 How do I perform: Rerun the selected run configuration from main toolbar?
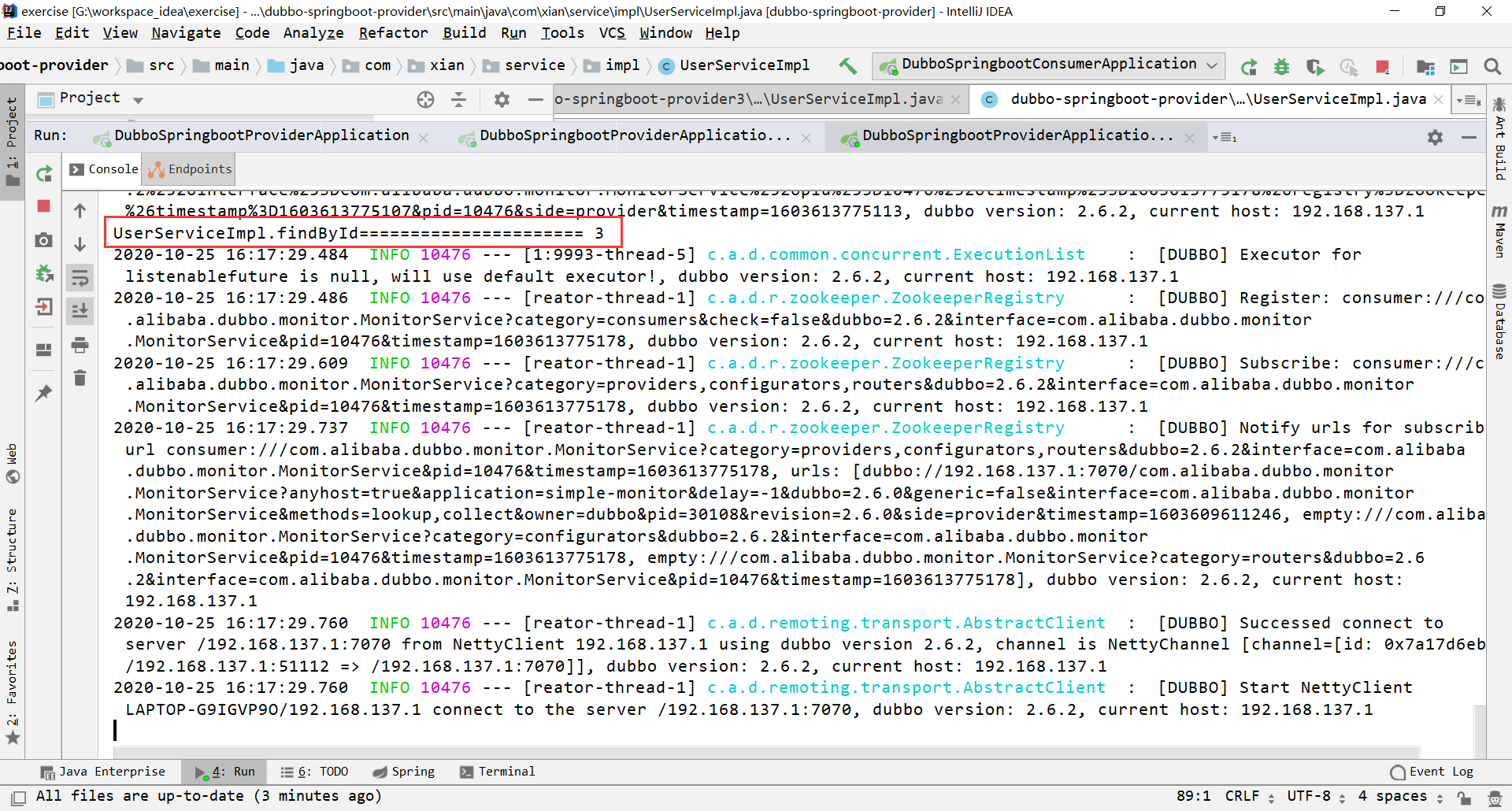point(1249,67)
